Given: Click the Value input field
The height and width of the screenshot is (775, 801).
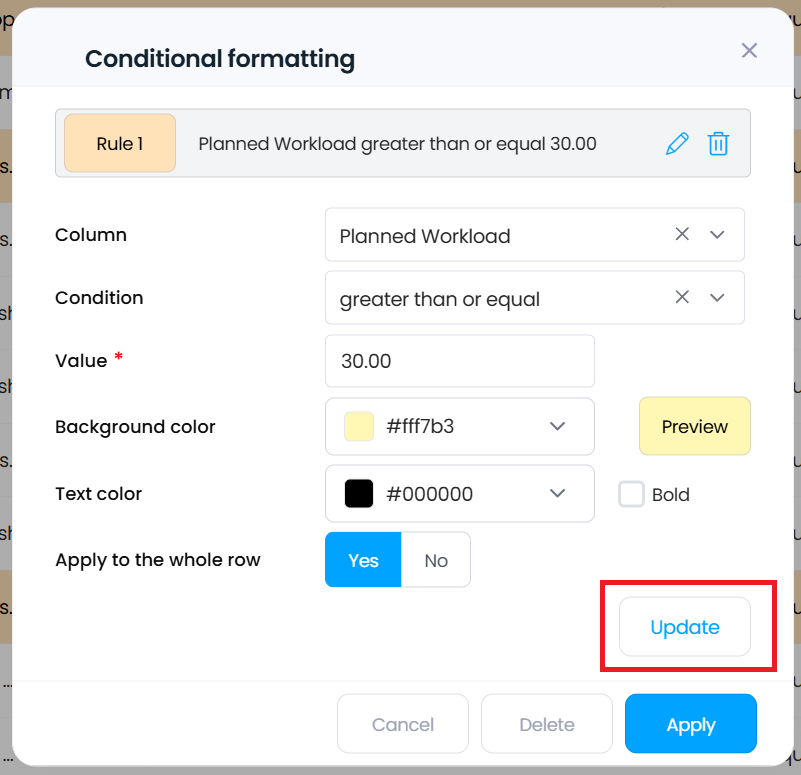Looking at the screenshot, I should 460,361.
